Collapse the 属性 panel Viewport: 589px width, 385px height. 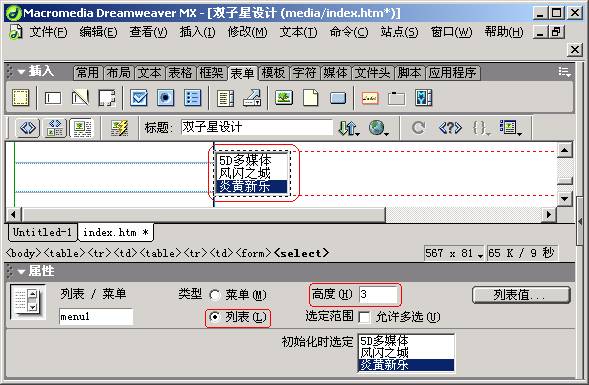pos(21,272)
